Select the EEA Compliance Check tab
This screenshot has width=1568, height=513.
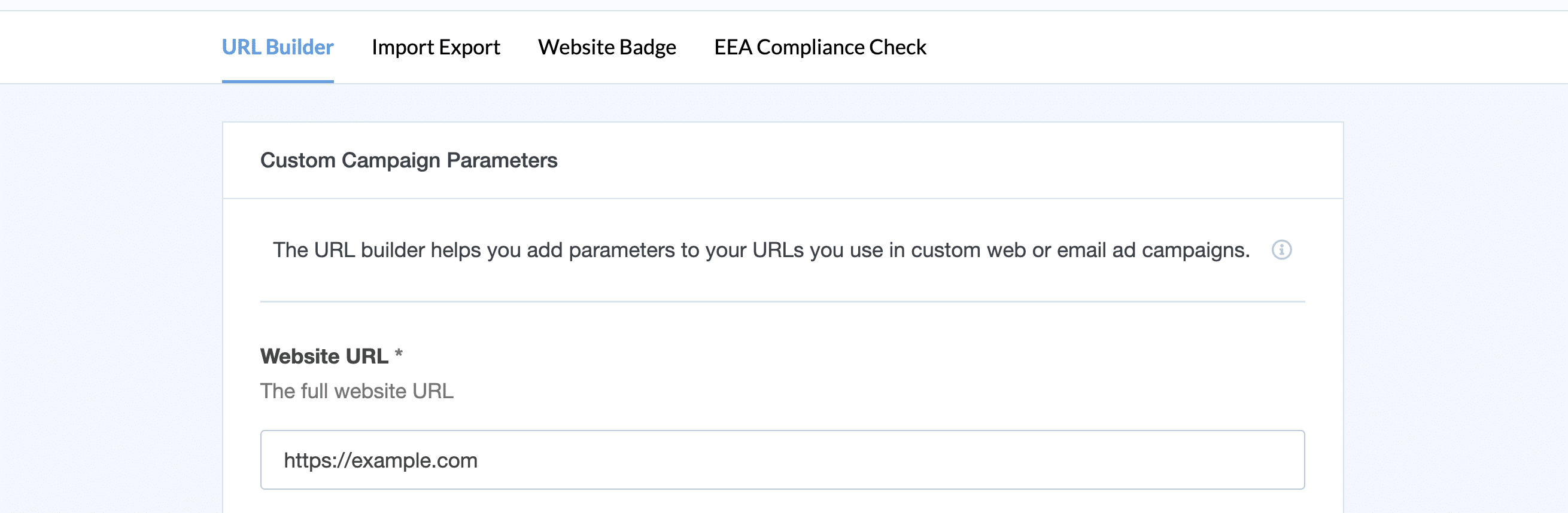(819, 47)
